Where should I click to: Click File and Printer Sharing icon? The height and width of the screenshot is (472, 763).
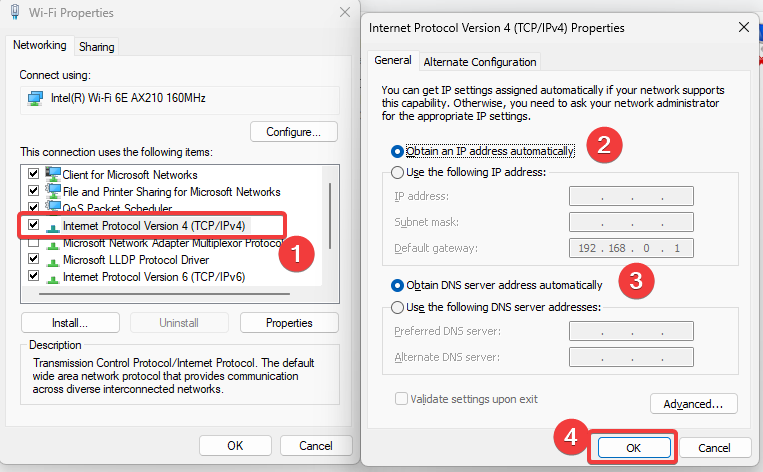coord(53,191)
